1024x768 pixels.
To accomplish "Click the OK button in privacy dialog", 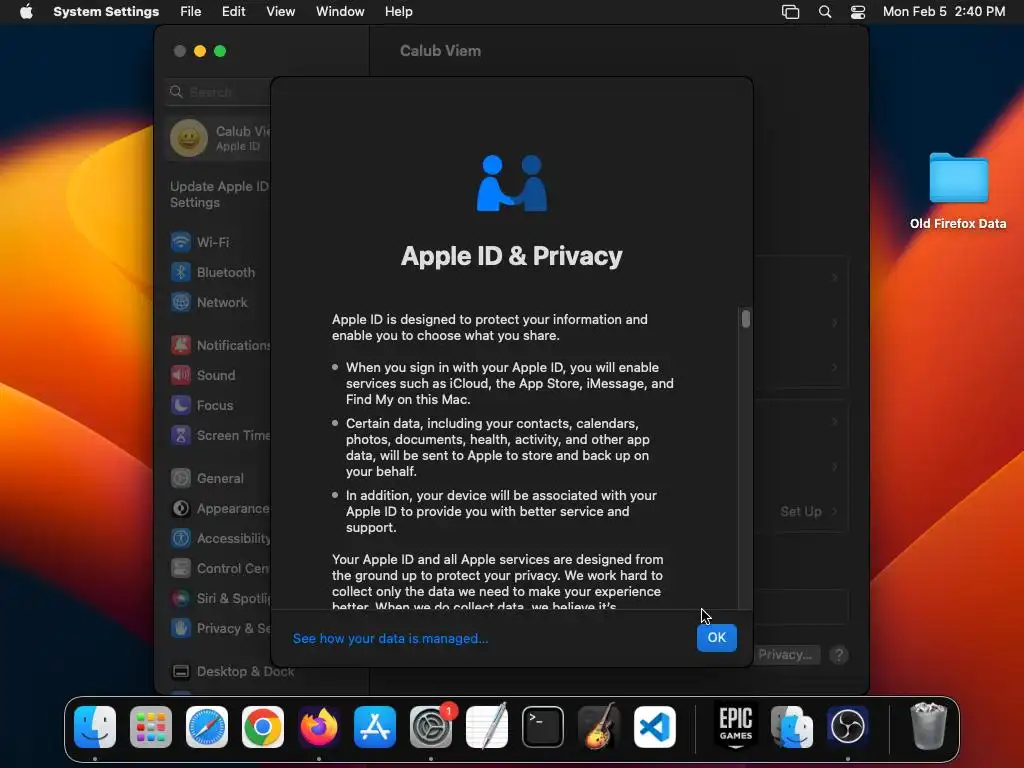I will click(x=716, y=637).
